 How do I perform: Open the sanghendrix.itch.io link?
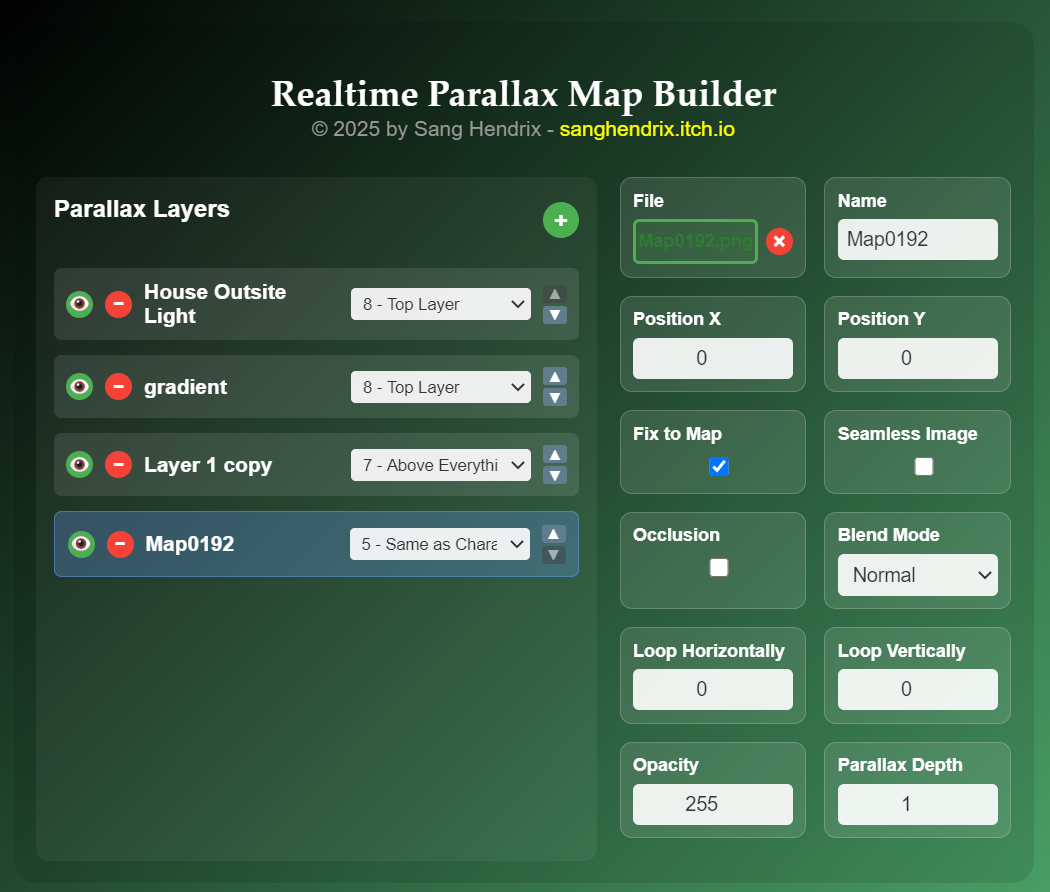coord(647,129)
